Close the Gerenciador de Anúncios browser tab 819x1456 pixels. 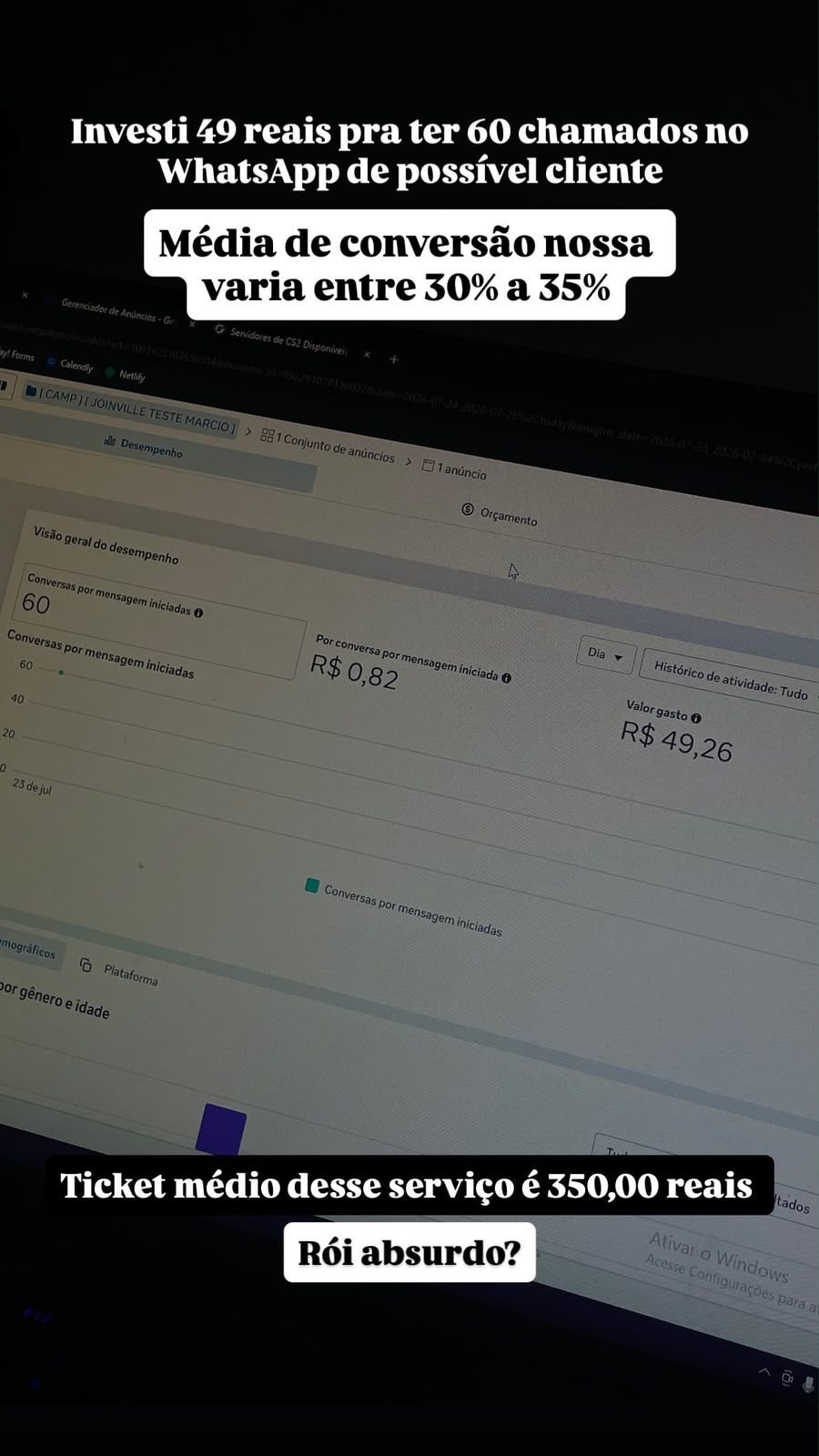192,324
